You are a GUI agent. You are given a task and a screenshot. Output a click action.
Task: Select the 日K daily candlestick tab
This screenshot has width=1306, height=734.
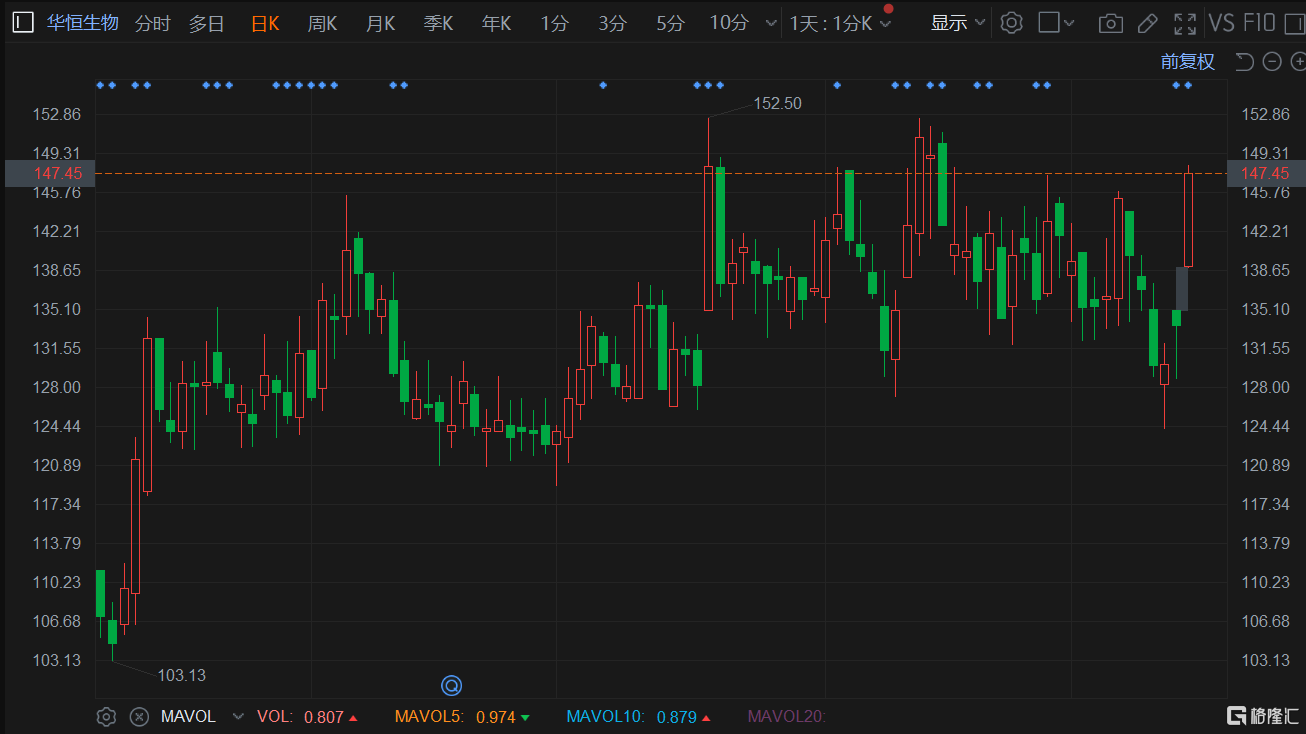coord(265,23)
